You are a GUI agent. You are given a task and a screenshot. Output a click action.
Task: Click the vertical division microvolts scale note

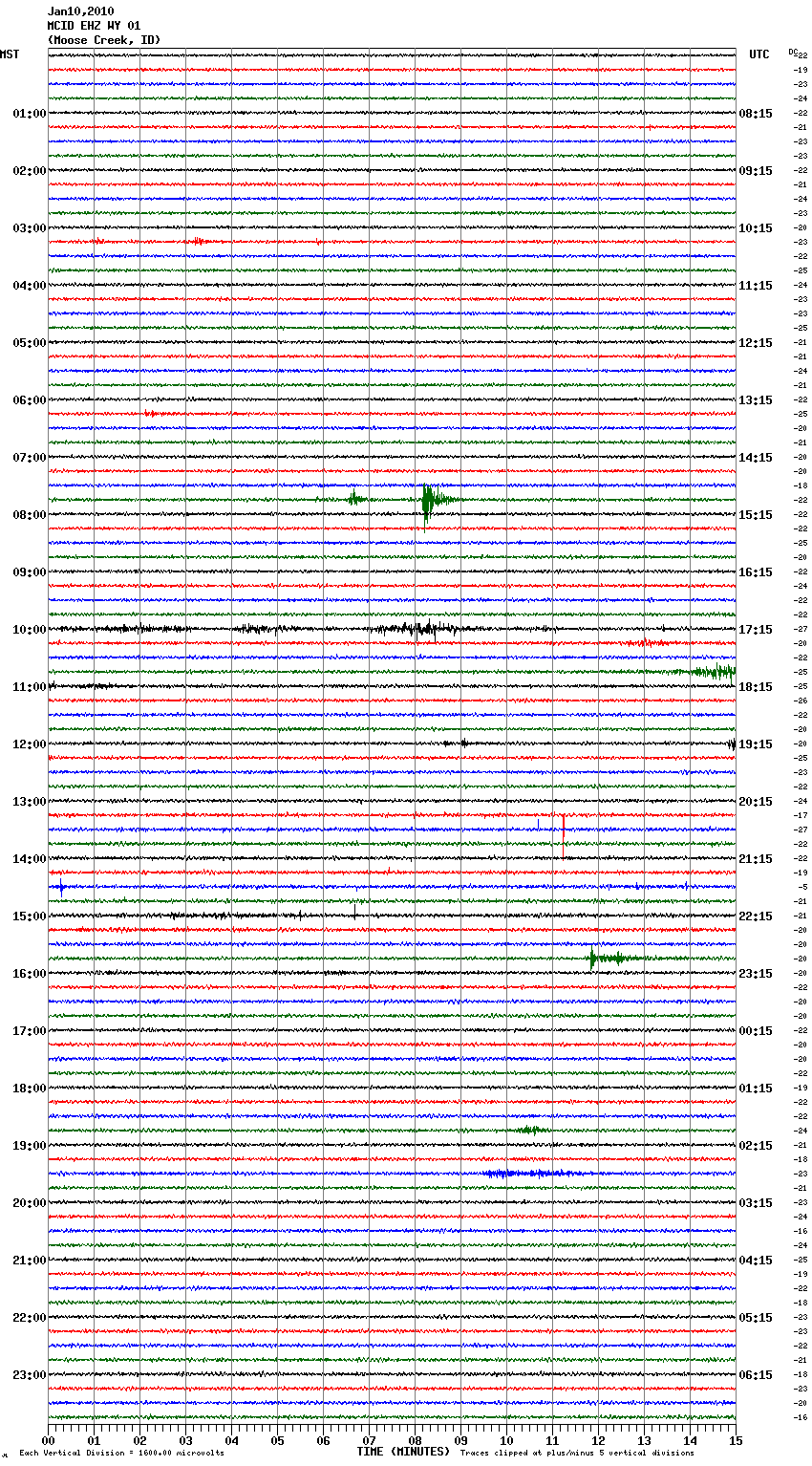click(121, 1453)
